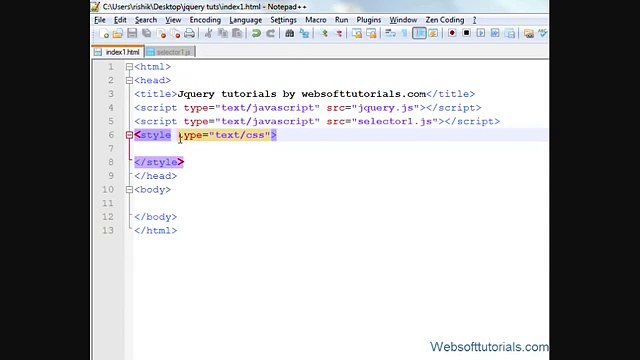The image size is (640, 360).
Task: Open Find with the binoculars icon
Action: click(x=289, y=33)
